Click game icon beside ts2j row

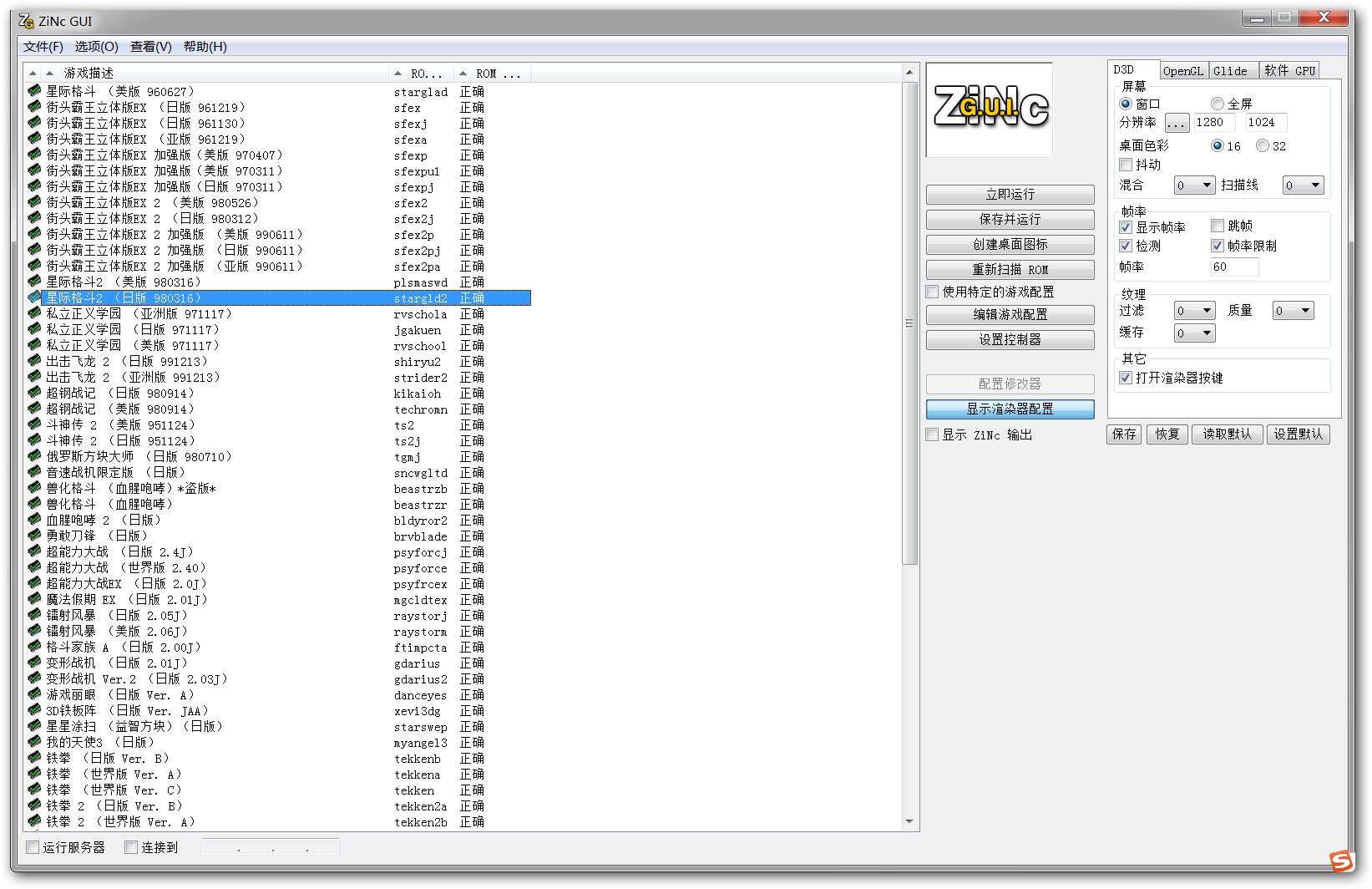pyautogui.click(x=34, y=440)
